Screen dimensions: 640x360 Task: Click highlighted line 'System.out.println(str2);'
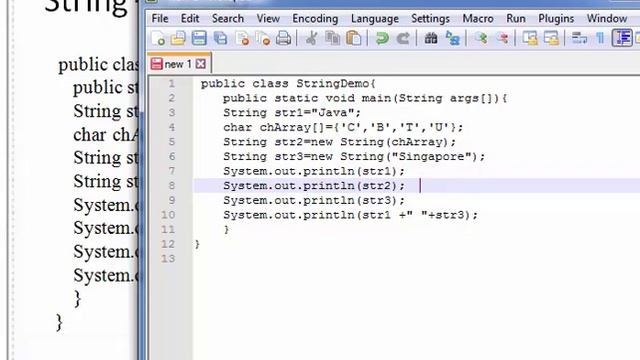(314, 186)
